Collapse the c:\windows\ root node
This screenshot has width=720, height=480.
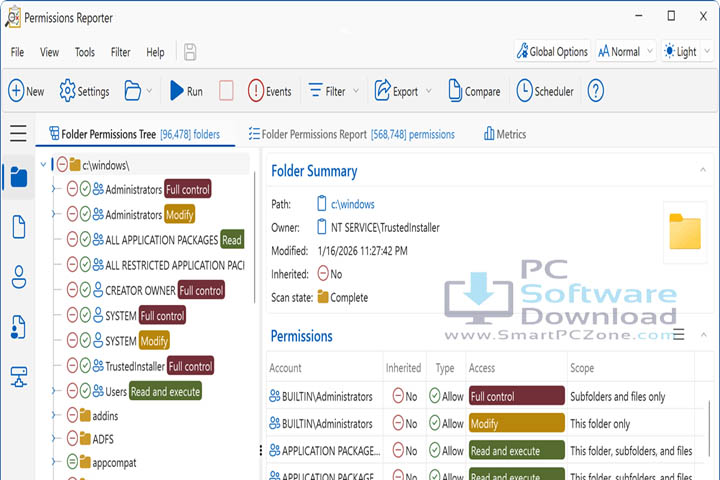coord(43,164)
